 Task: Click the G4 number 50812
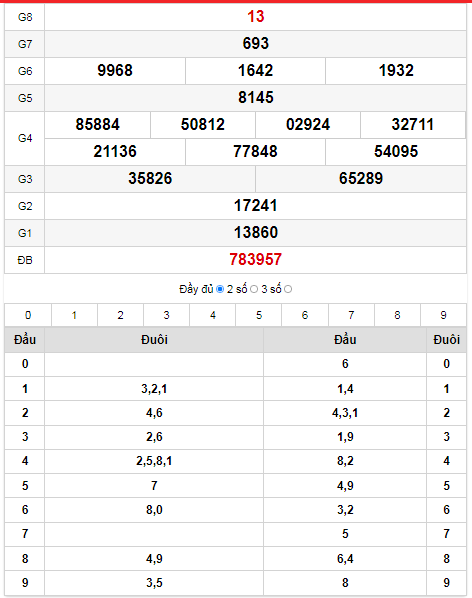point(203,125)
